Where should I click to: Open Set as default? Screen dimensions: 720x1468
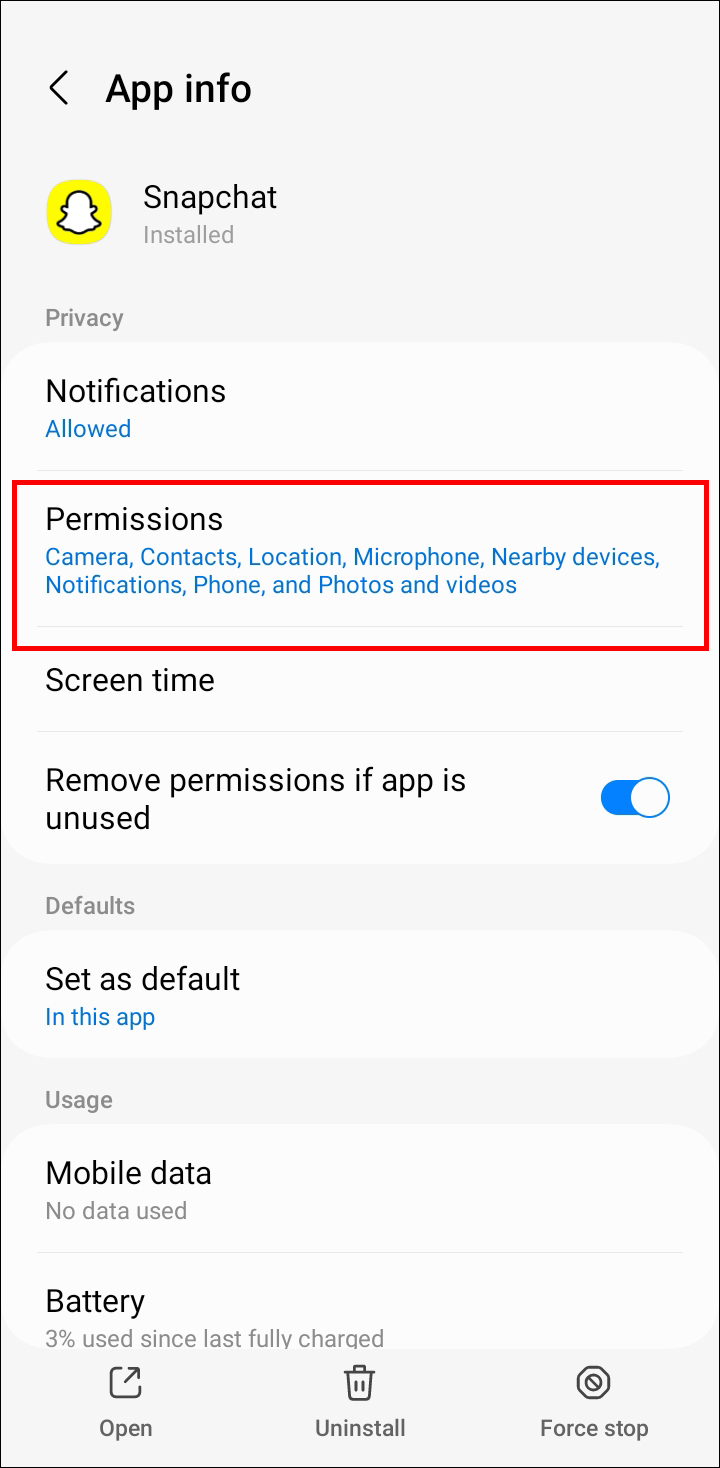tap(360, 995)
